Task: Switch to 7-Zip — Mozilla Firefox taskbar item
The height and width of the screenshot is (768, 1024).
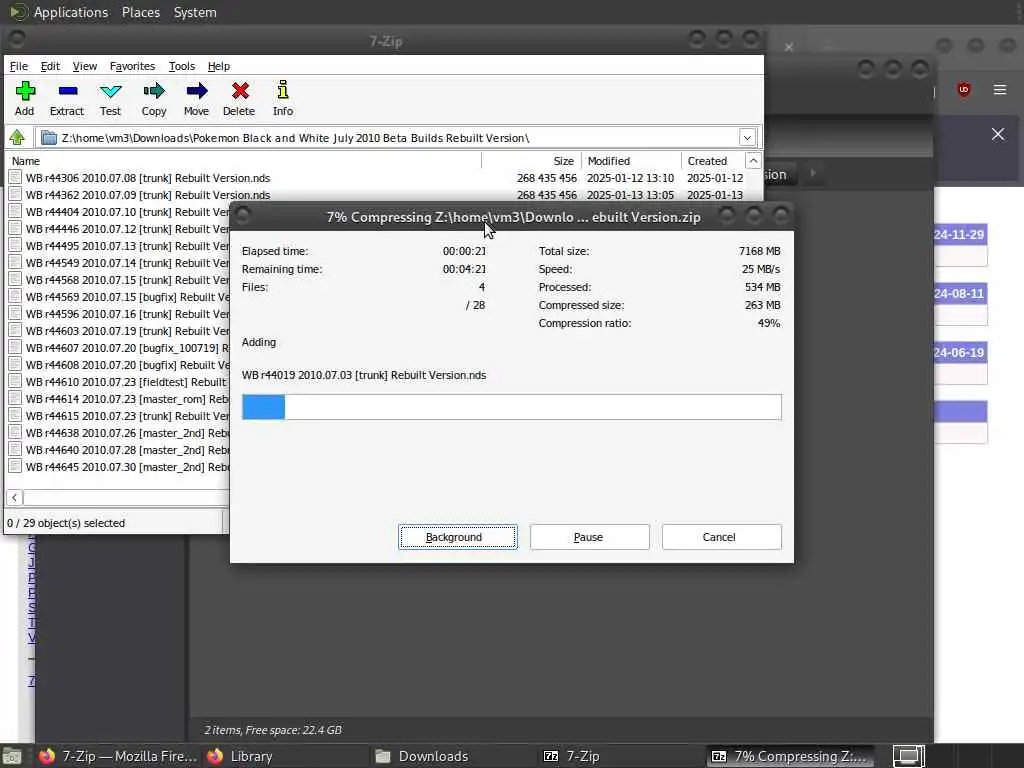Action: click(118, 756)
